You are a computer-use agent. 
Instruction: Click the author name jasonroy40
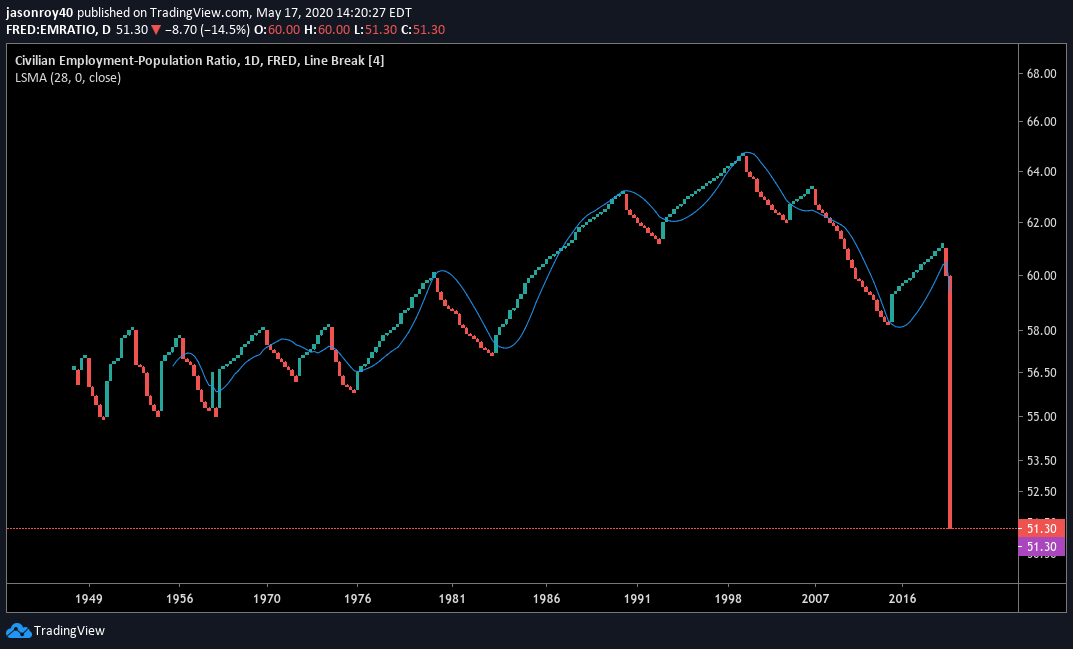point(38,12)
